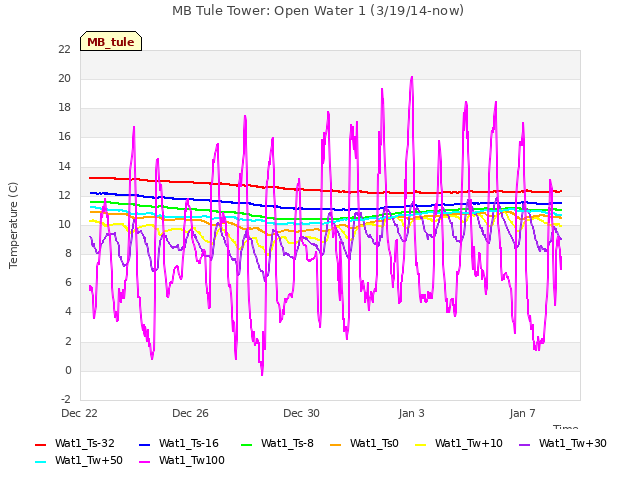Click the 12 y-axis tick label
The width and height of the screenshot is (640, 480).
(x=64, y=196)
